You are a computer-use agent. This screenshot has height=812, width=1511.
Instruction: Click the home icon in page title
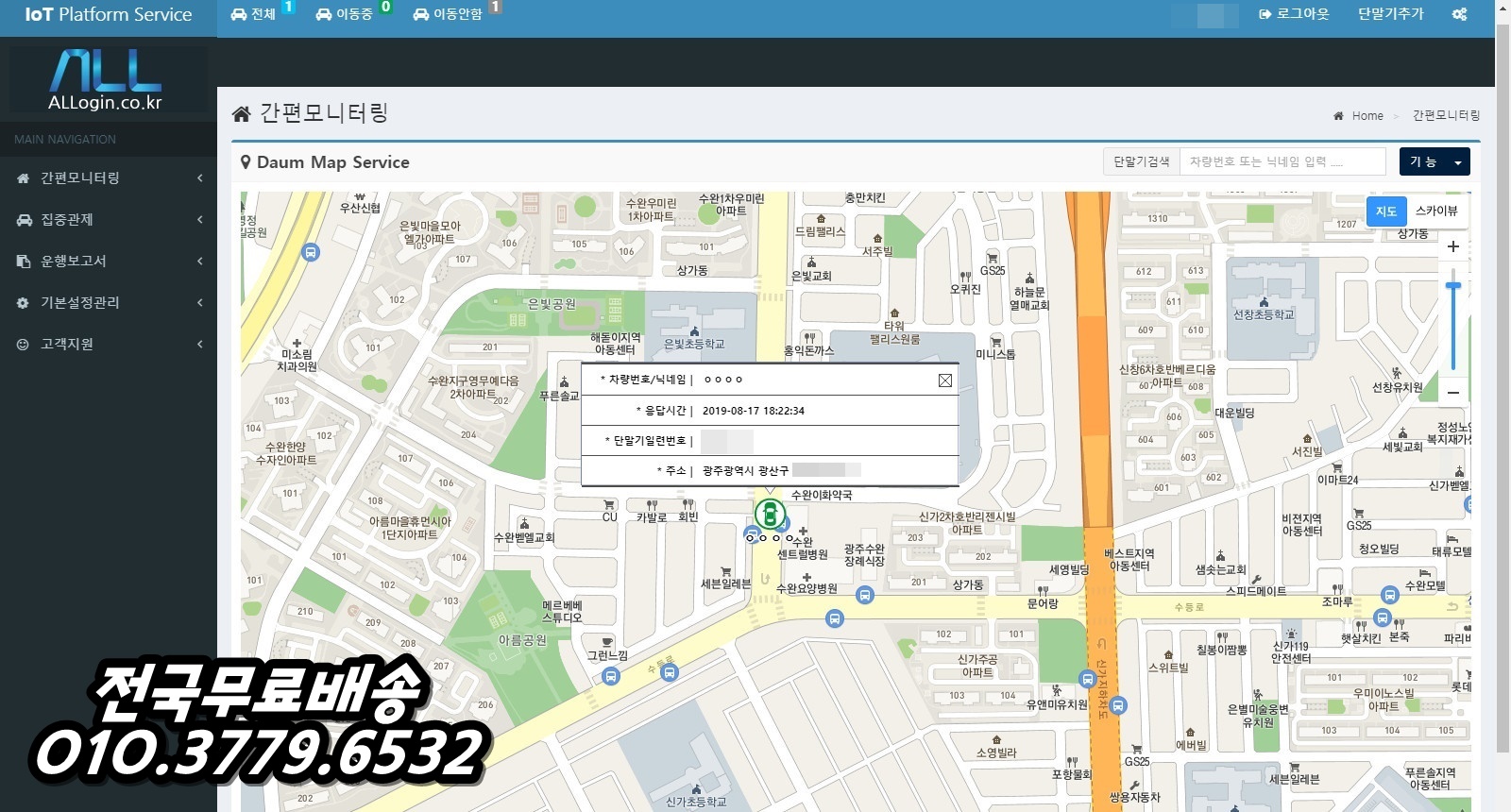pyautogui.click(x=241, y=114)
